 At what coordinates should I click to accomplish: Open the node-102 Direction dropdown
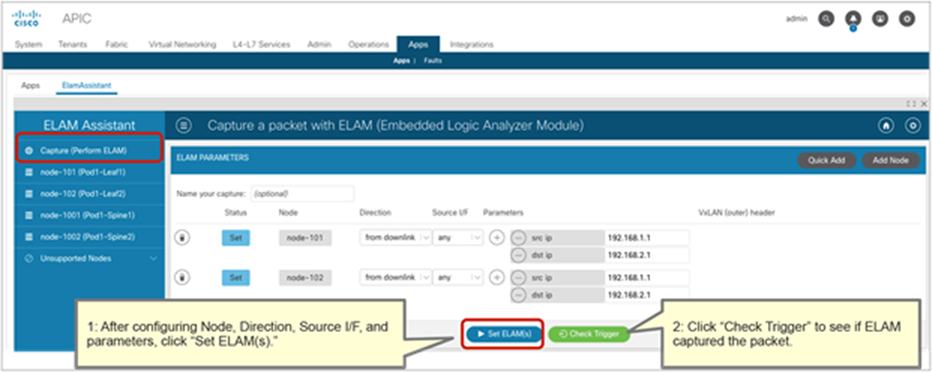click(395, 277)
